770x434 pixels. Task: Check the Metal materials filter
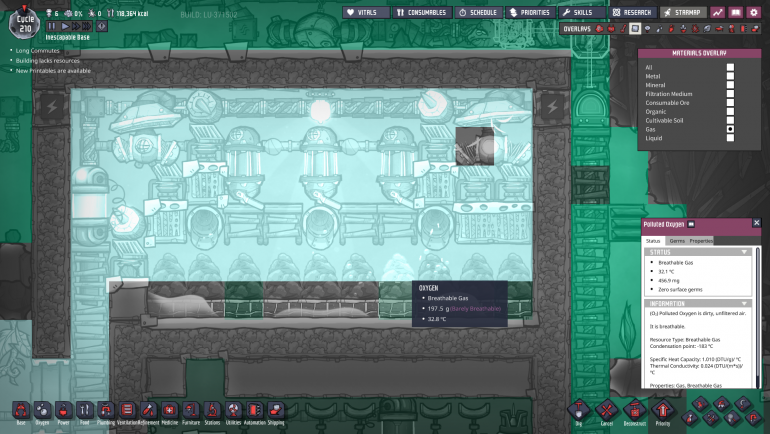(730, 76)
